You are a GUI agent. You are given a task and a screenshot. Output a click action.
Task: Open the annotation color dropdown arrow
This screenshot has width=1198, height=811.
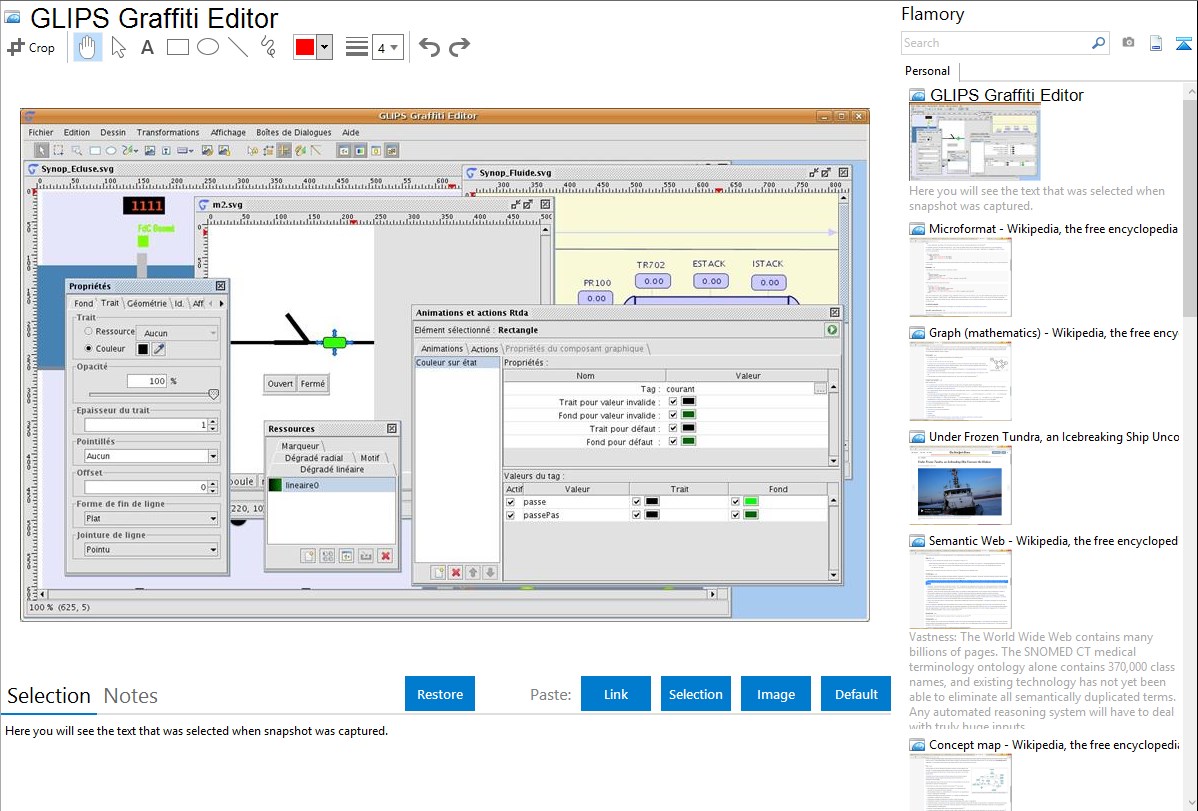click(324, 47)
